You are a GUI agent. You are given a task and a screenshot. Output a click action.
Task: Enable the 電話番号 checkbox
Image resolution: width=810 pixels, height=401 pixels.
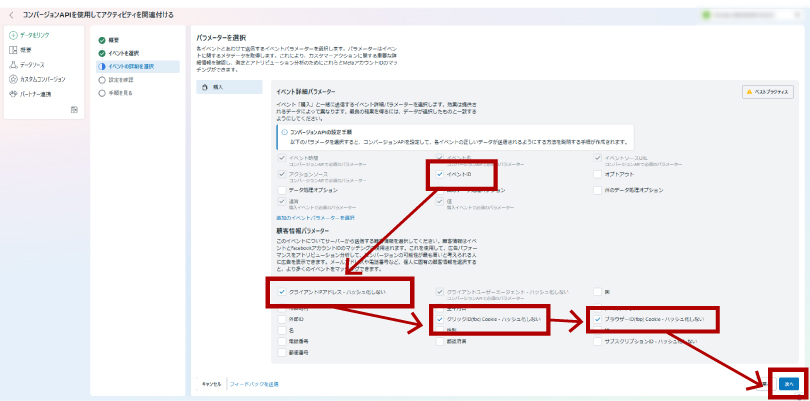(x=282, y=341)
